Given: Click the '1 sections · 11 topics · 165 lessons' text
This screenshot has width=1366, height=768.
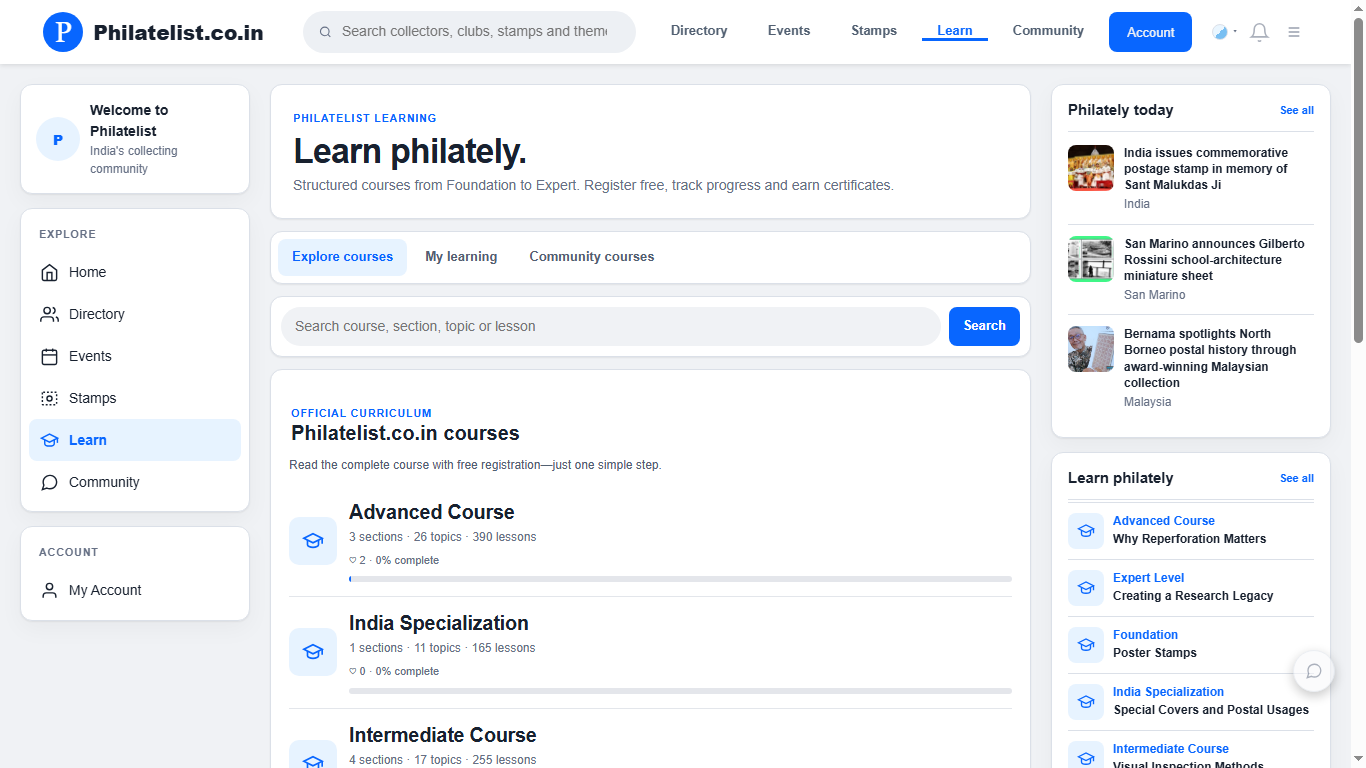Looking at the screenshot, I should click(442, 648).
